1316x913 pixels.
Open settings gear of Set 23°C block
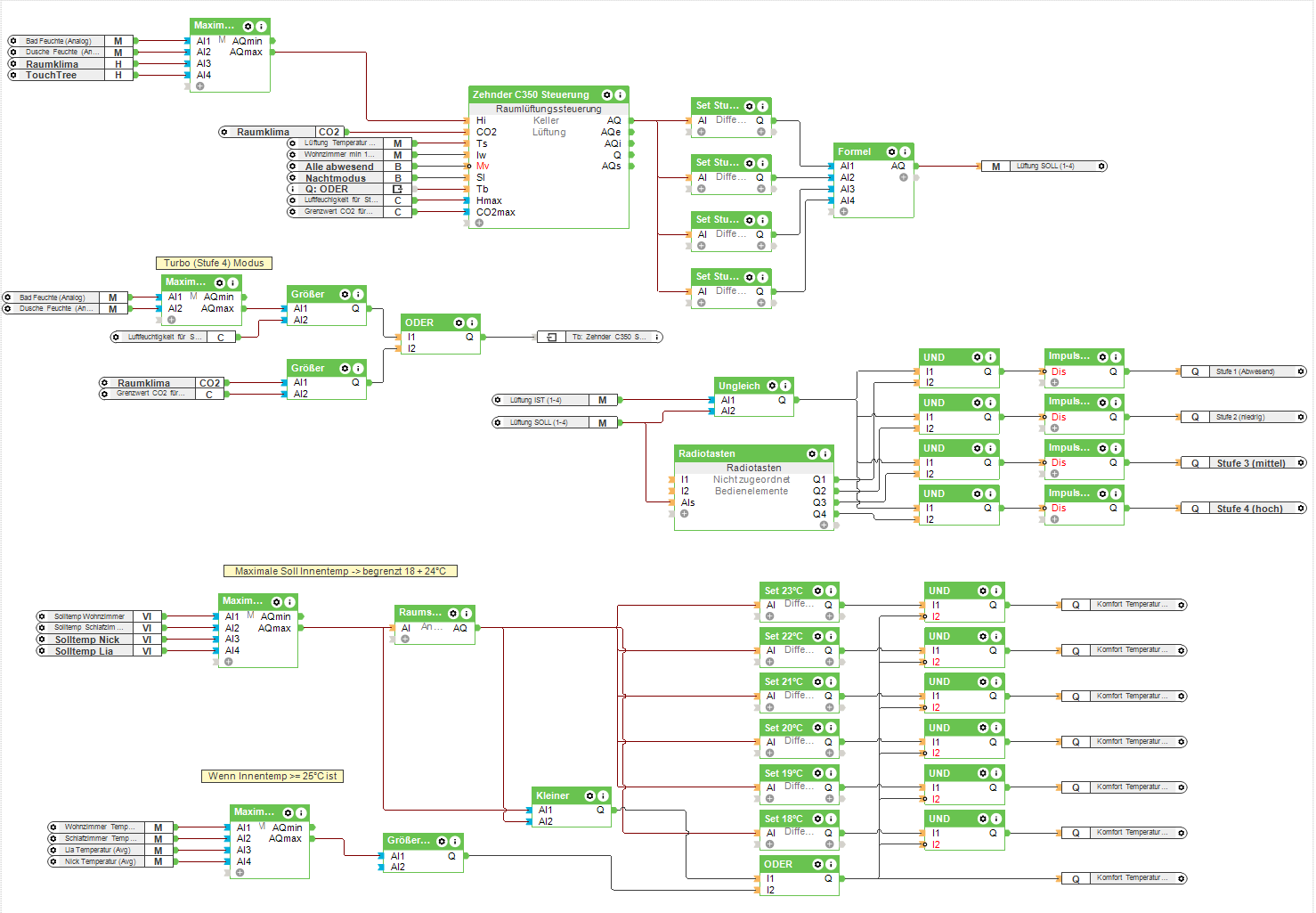817,591
